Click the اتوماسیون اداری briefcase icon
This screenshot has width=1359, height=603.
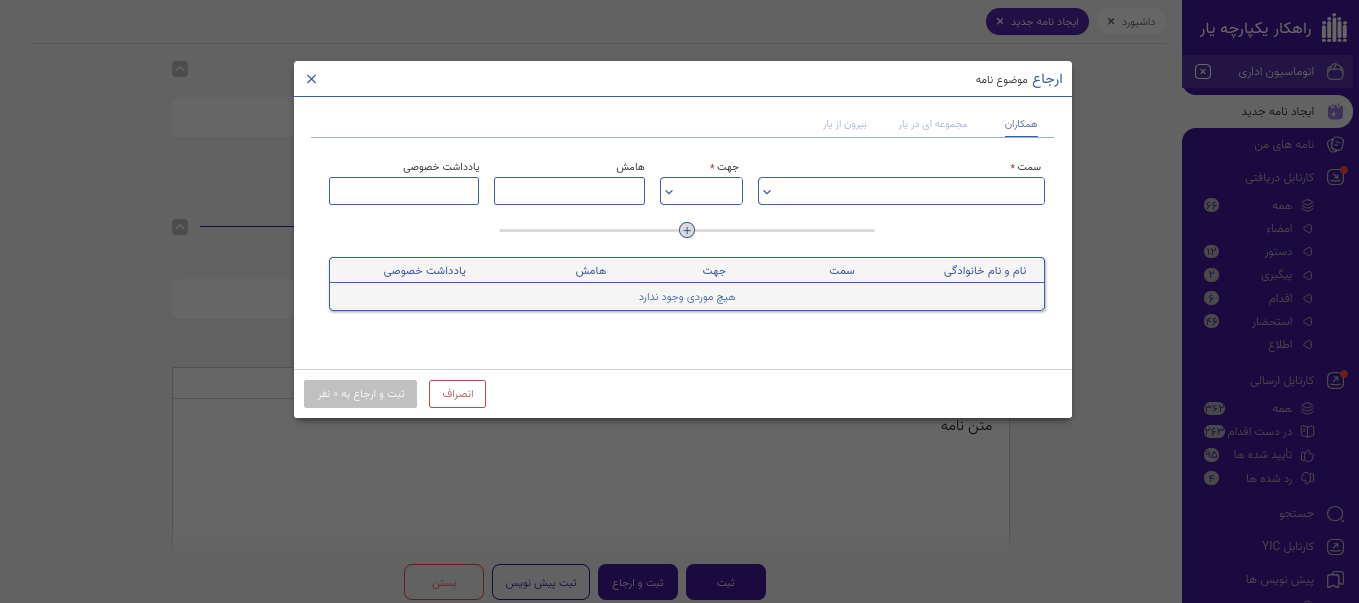[1334, 71]
